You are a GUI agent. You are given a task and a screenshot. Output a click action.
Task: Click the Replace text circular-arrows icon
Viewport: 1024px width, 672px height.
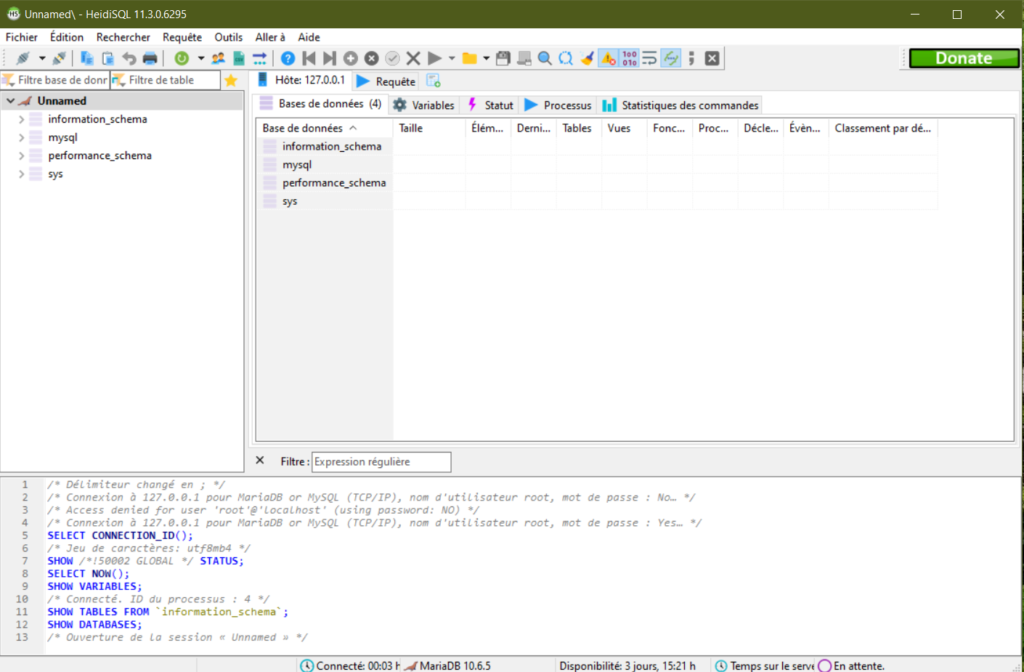[x=566, y=58]
